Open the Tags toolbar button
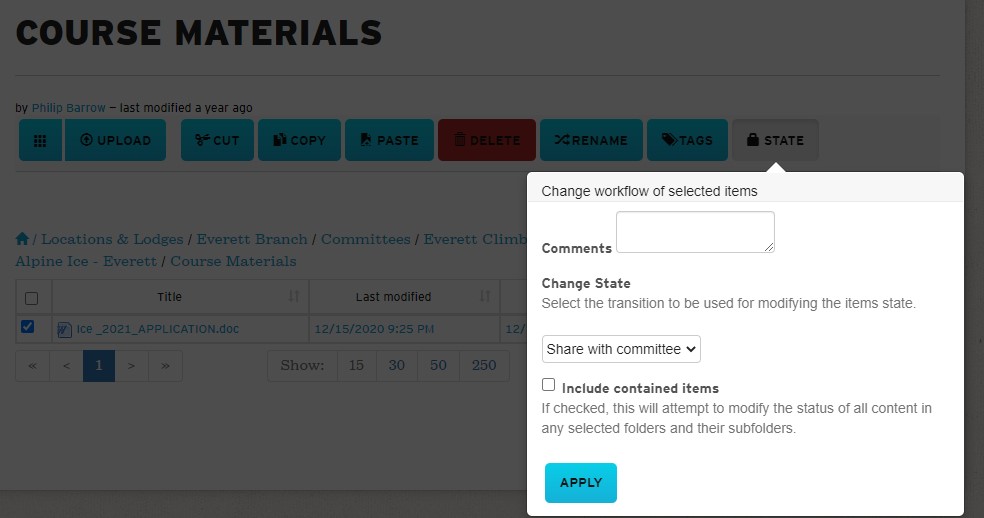This screenshot has width=984, height=518. (x=686, y=140)
